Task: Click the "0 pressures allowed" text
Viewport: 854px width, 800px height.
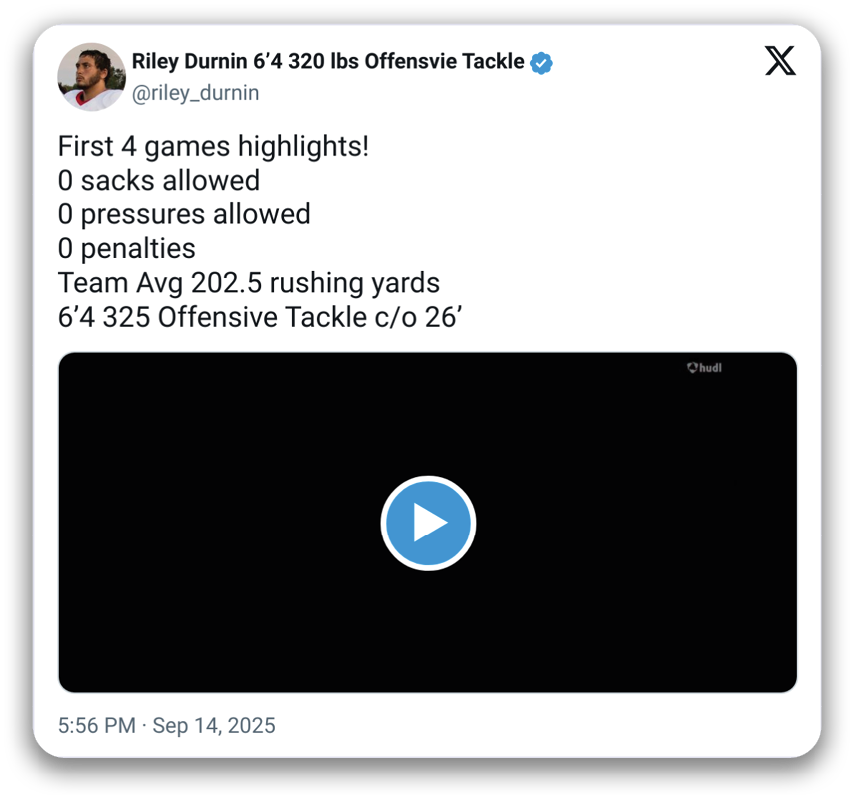Action: click(184, 214)
